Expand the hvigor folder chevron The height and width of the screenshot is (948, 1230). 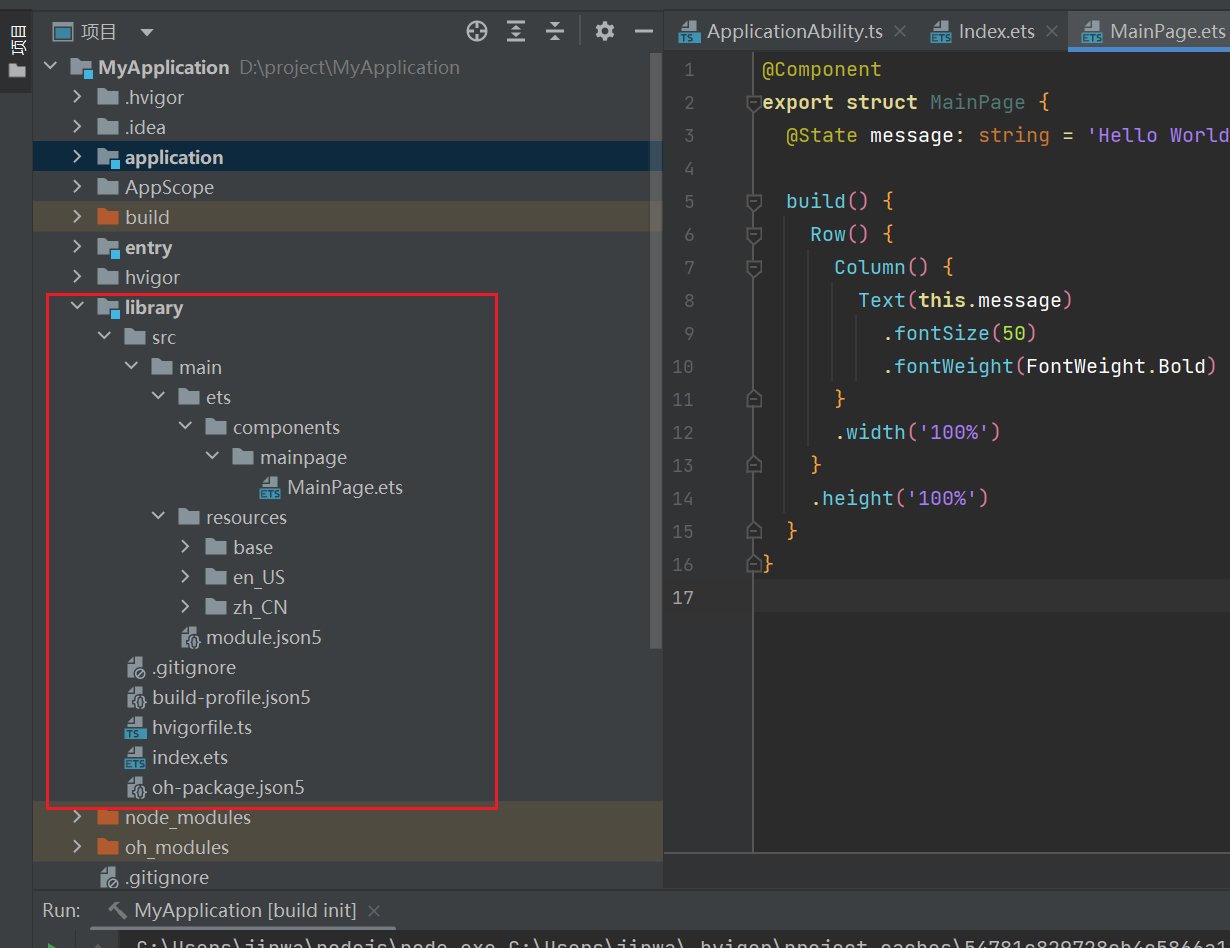tap(77, 277)
